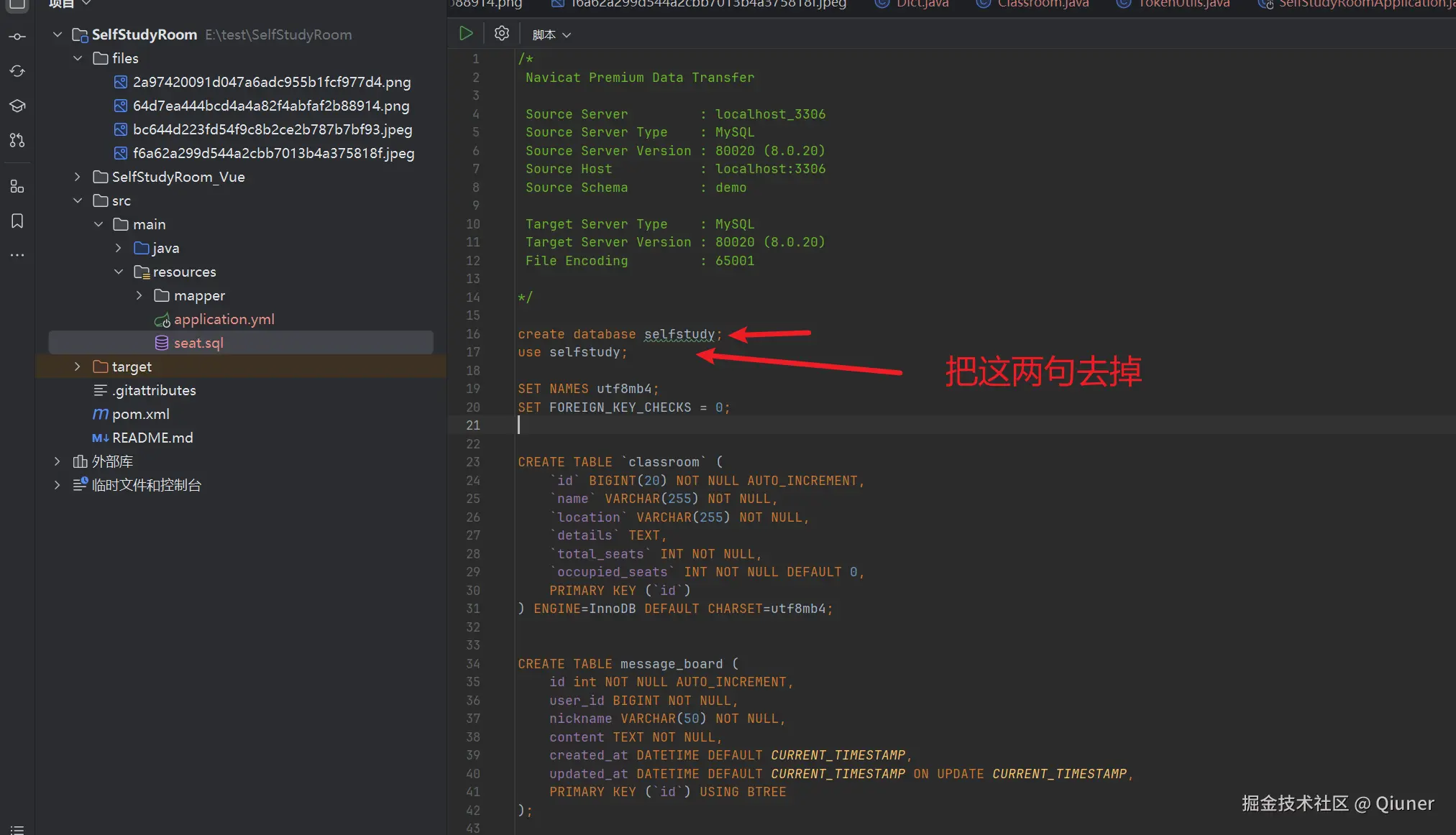Click the More tool windows ellipsis
Screen dimensions: 1456x835
[x=17, y=255]
